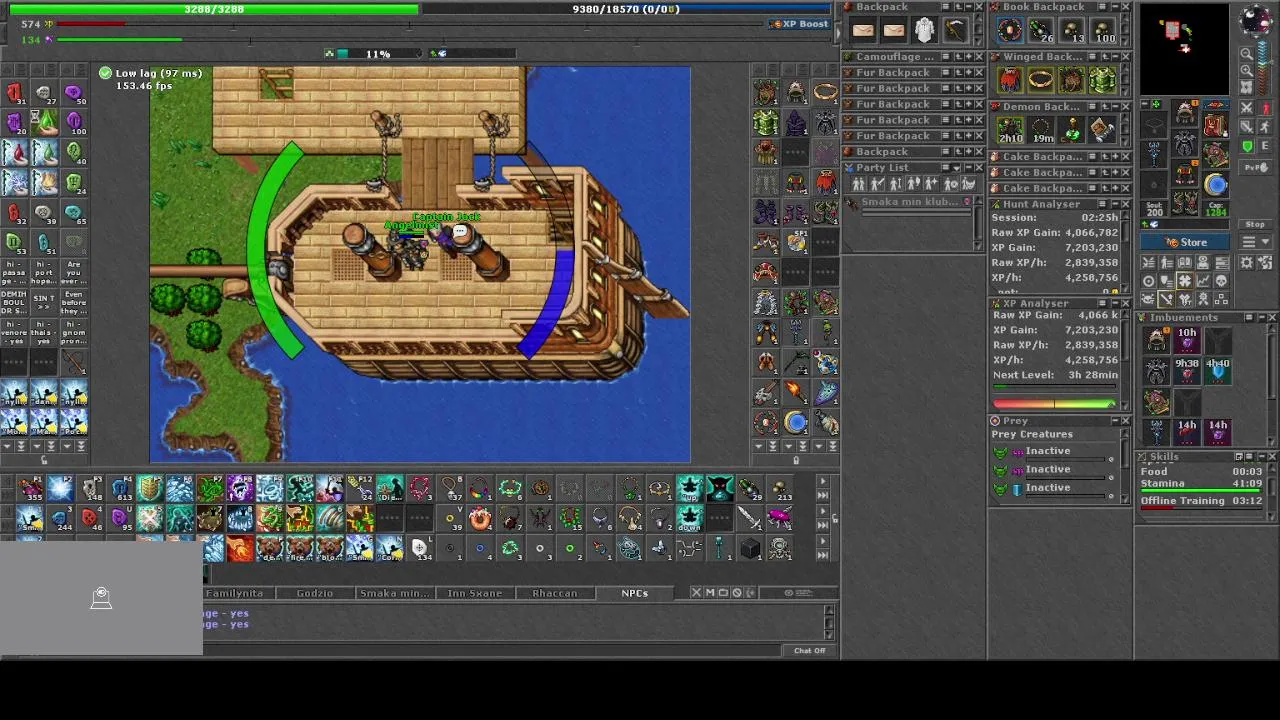This screenshot has width=1280, height=720.
Task: Collapse the Skills panel
Action: [x=1260, y=456]
